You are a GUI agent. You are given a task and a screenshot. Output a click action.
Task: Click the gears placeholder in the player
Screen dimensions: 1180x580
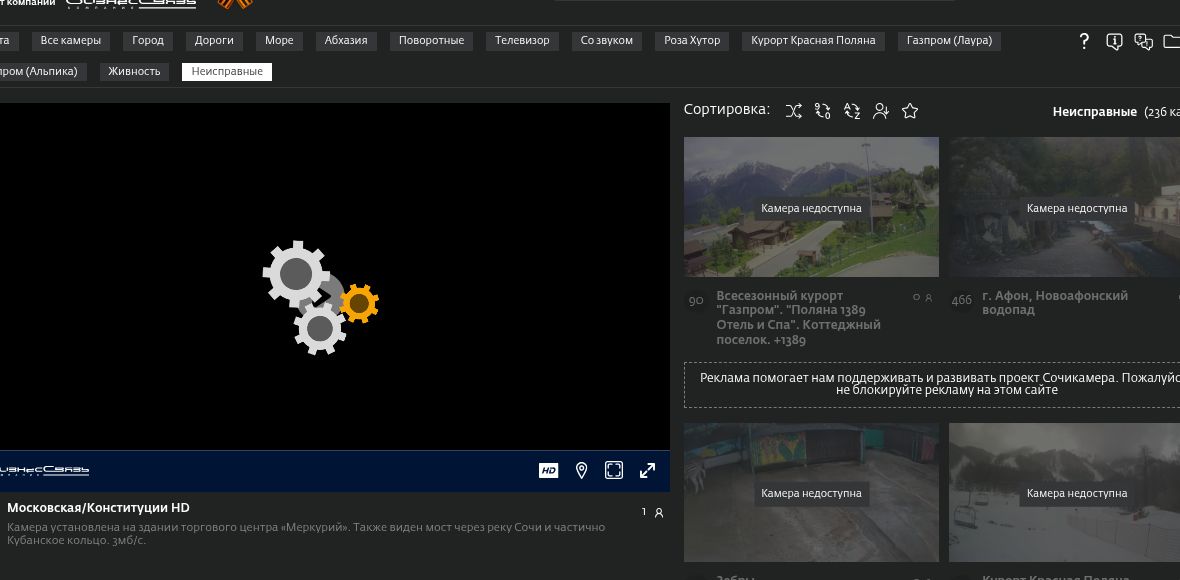pyautogui.click(x=321, y=297)
